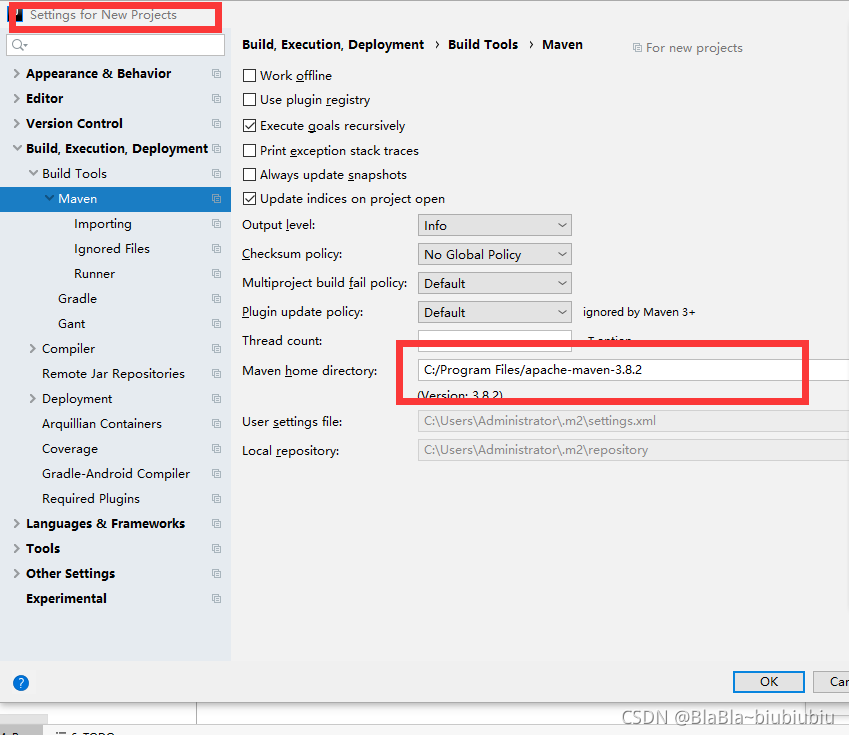Click project-level icon beside Gradle
Screen dimensions: 849x735
pyautogui.click(x=217, y=299)
